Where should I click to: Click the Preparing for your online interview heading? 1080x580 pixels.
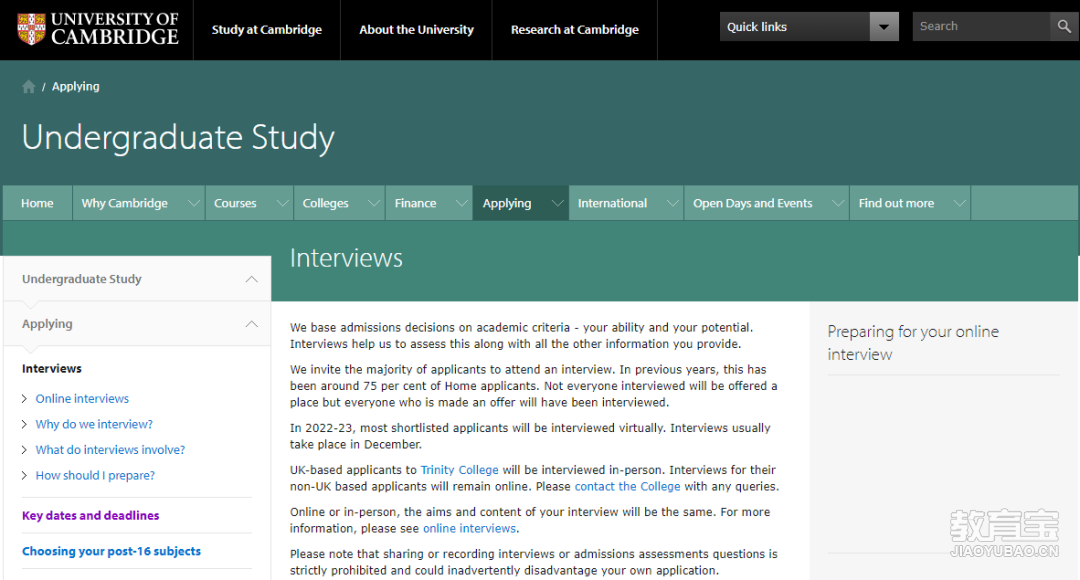[x=913, y=343]
